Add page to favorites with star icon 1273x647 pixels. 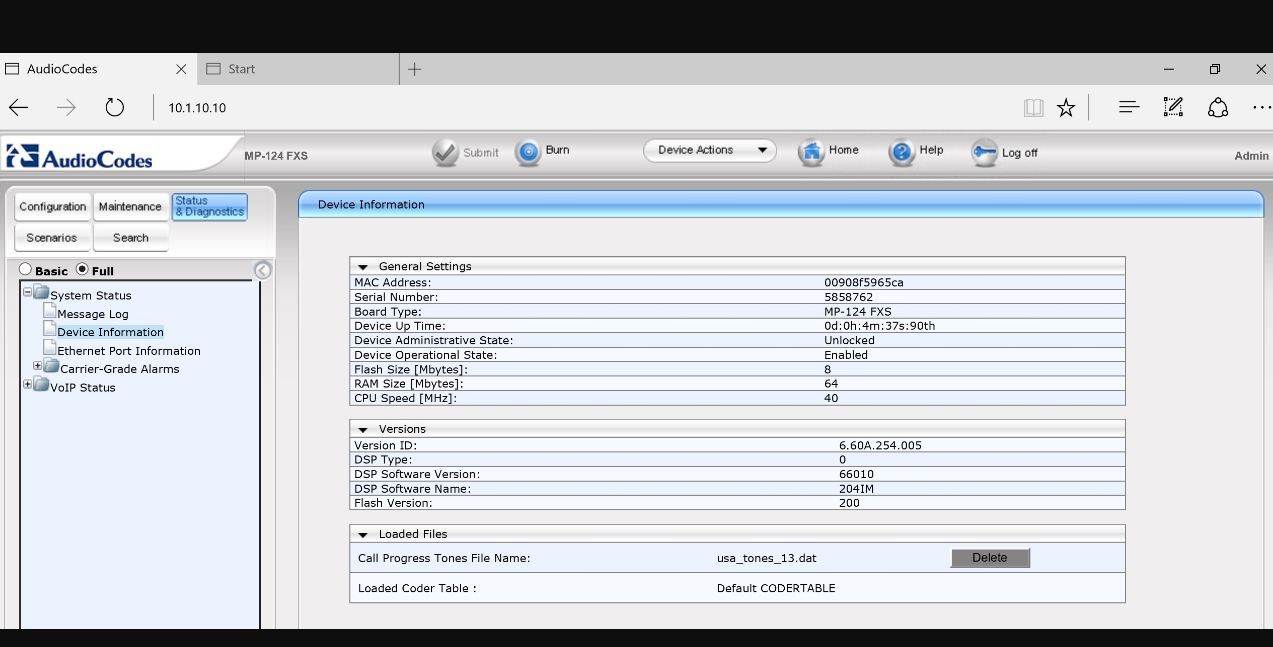click(1066, 108)
